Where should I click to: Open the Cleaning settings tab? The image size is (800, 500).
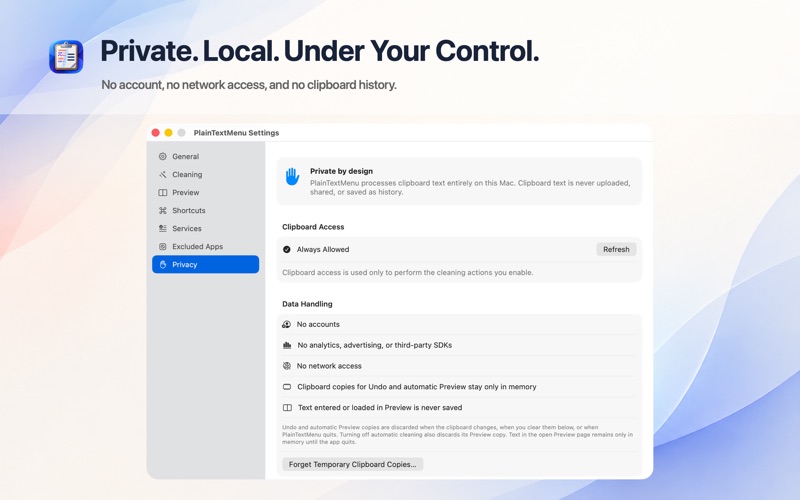tap(206, 174)
